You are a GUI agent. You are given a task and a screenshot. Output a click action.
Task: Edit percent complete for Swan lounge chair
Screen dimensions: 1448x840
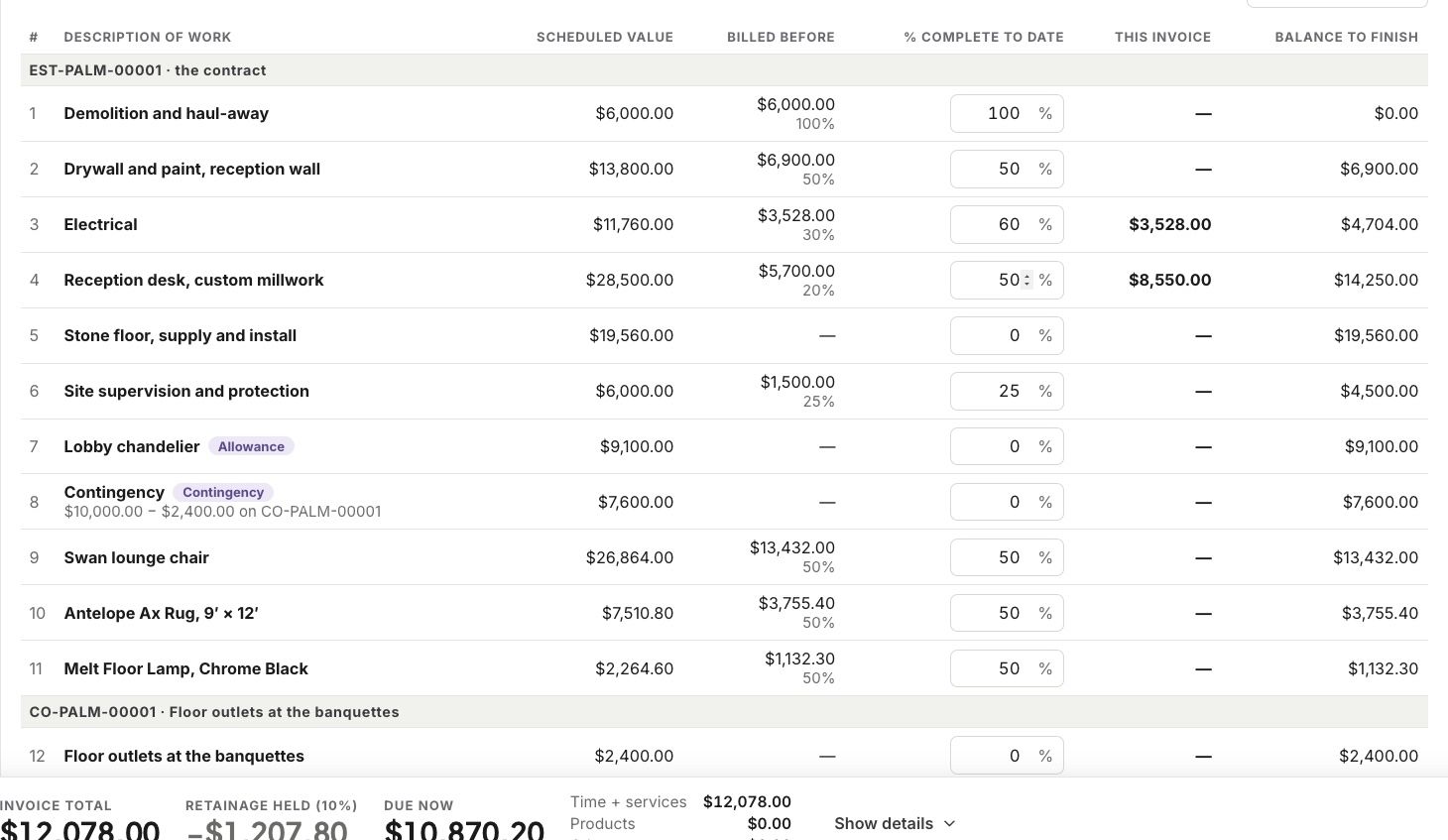click(1007, 557)
